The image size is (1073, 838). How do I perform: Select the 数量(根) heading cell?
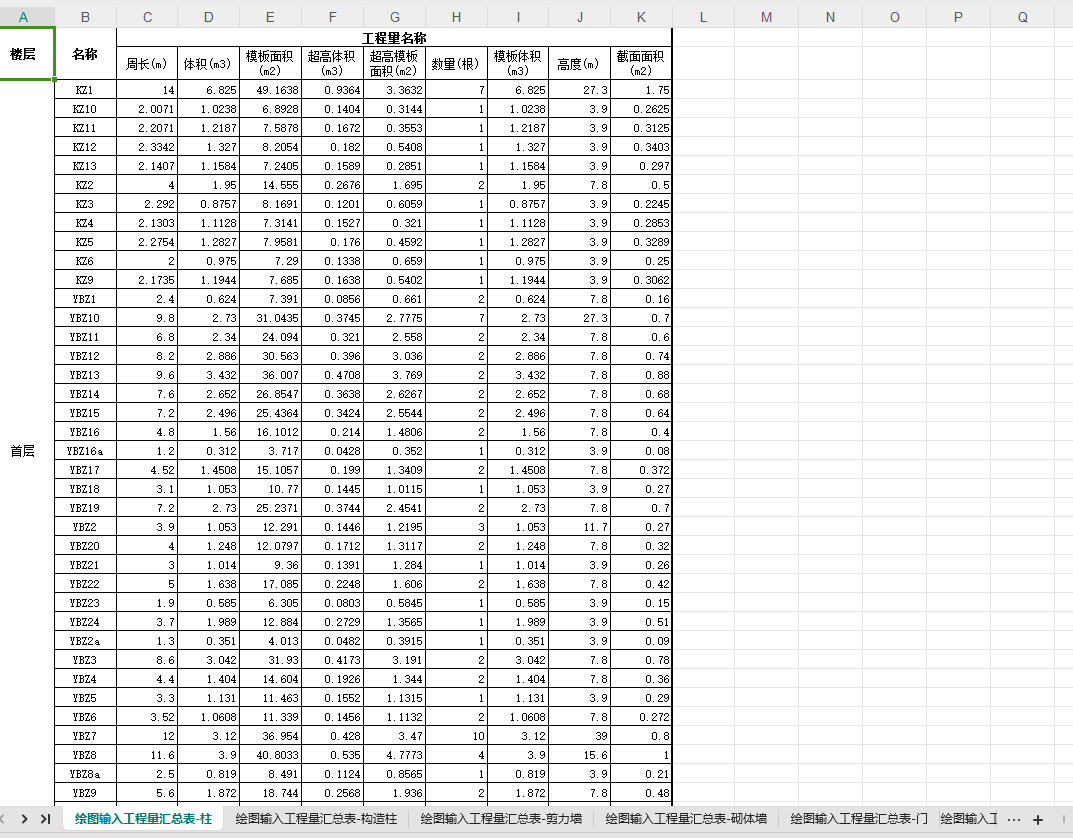pyautogui.click(x=456, y=64)
